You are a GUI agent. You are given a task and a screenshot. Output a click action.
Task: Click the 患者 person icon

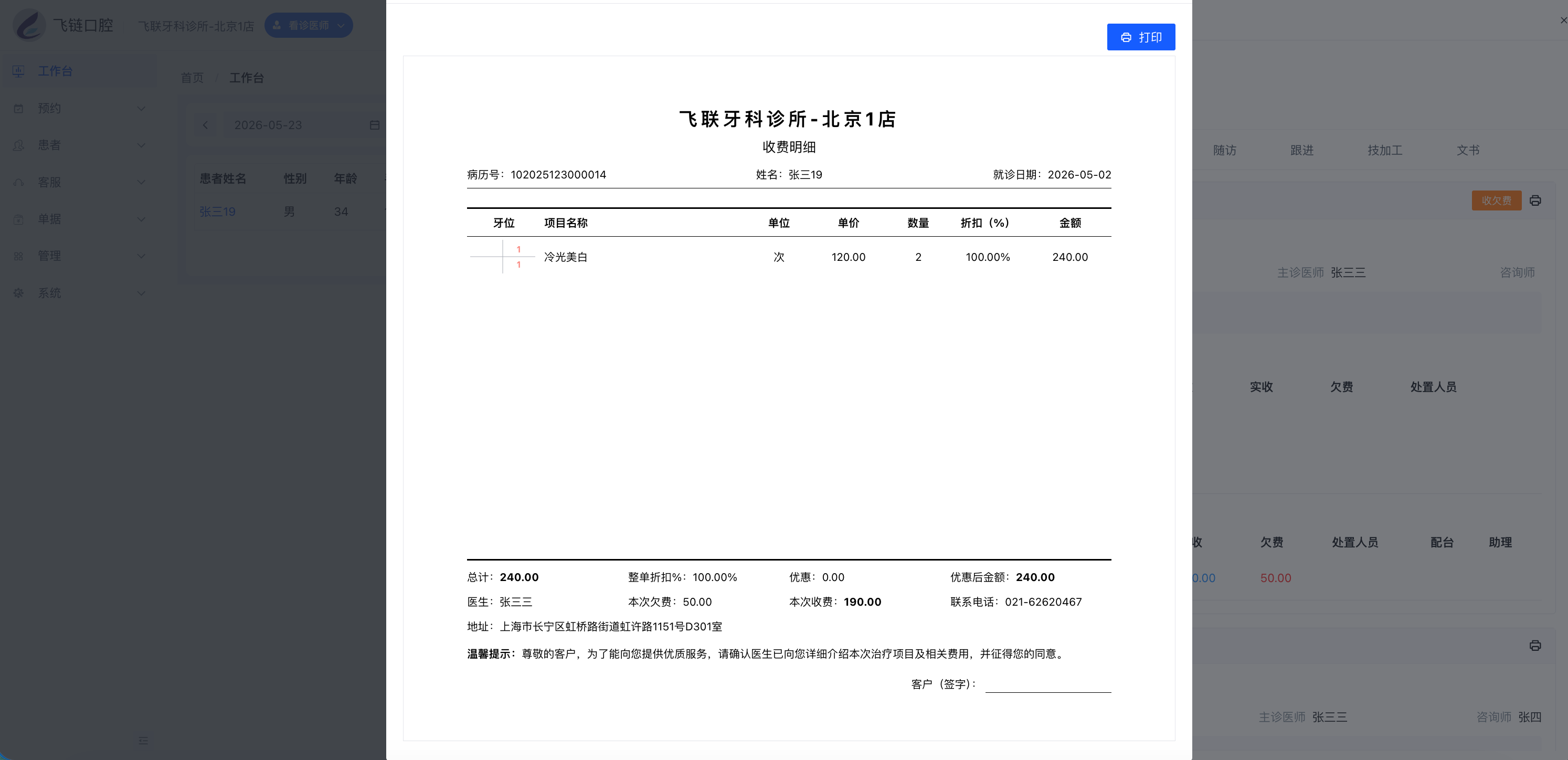[18, 145]
